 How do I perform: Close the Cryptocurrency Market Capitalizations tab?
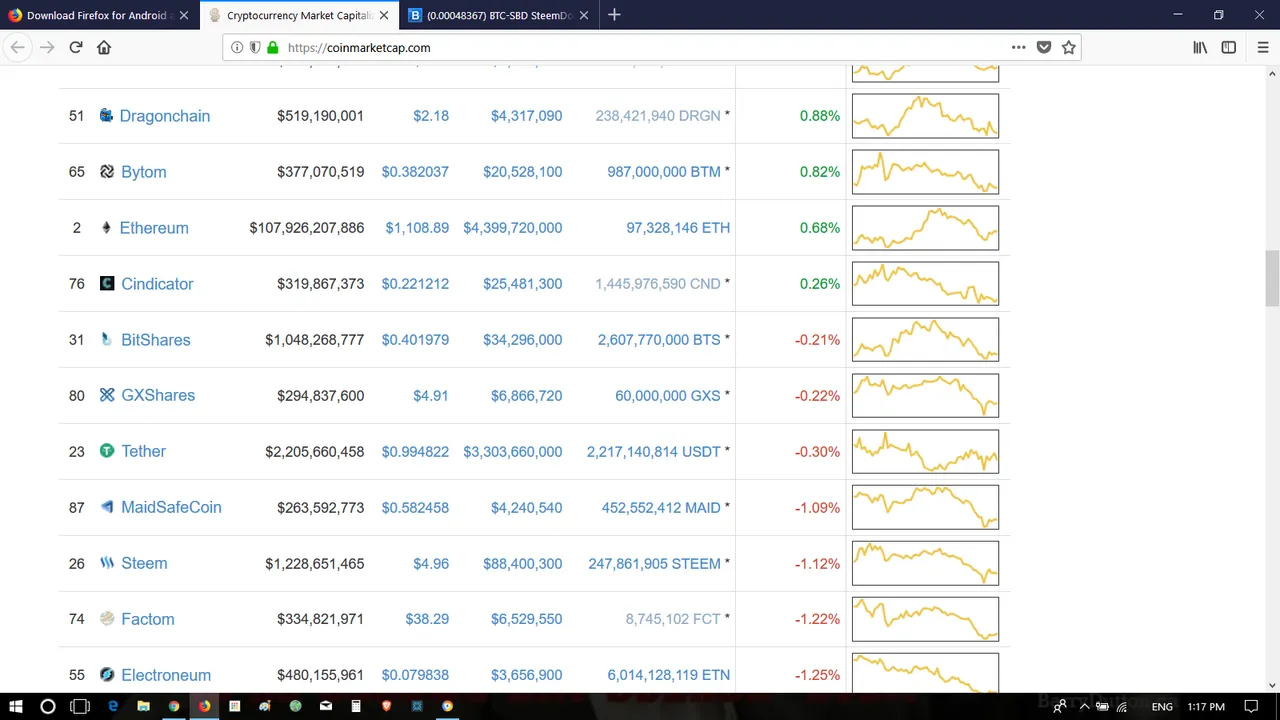(384, 15)
